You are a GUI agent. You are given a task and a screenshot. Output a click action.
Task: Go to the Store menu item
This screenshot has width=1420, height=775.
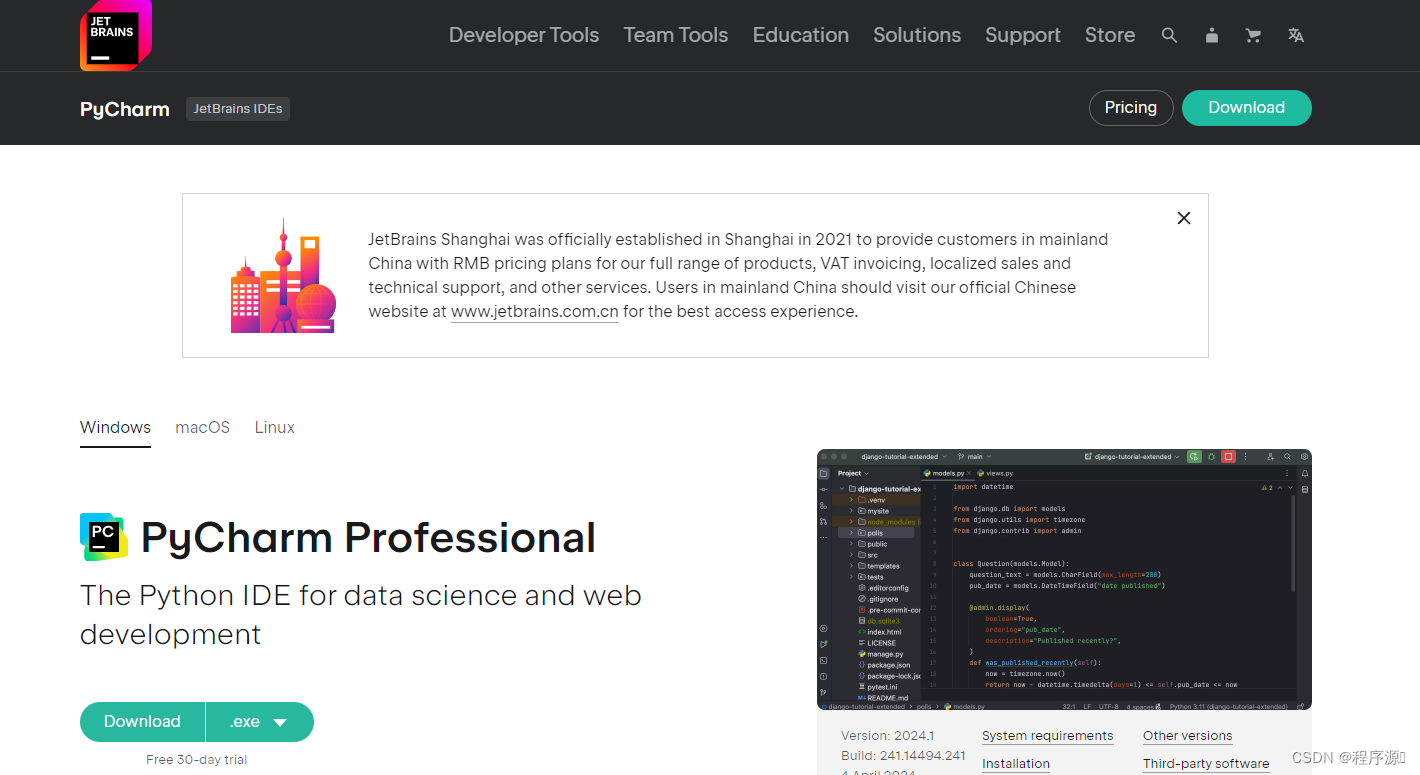click(1110, 35)
